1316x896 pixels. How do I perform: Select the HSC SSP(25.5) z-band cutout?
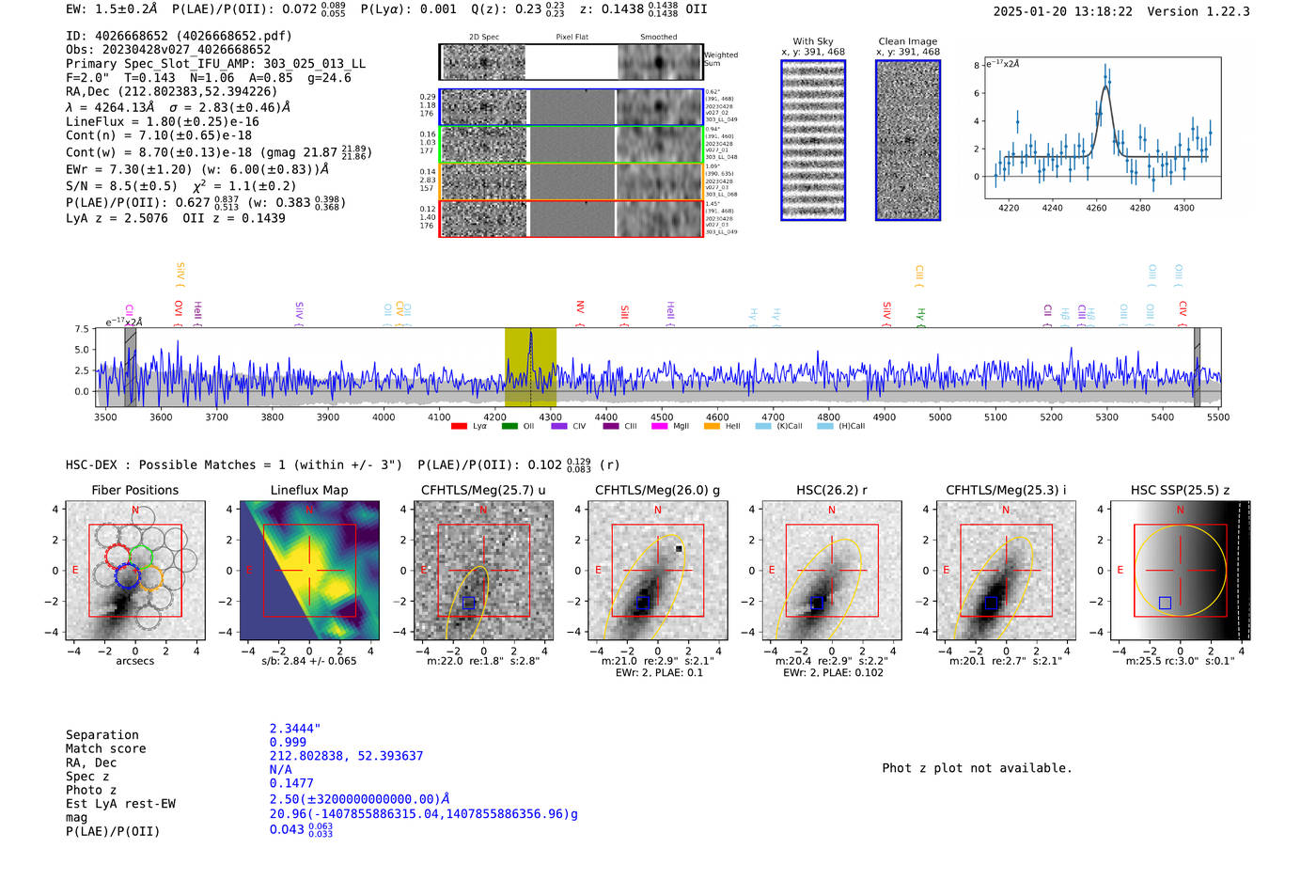click(x=1180, y=570)
